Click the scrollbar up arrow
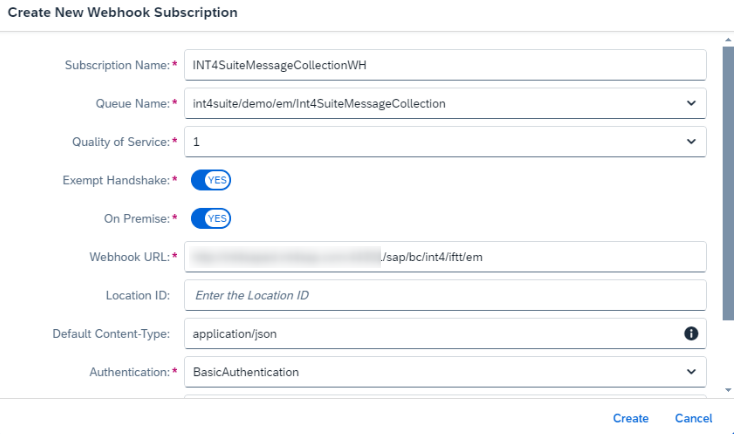The height and width of the screenshot is (434, 734). [727, 39]
